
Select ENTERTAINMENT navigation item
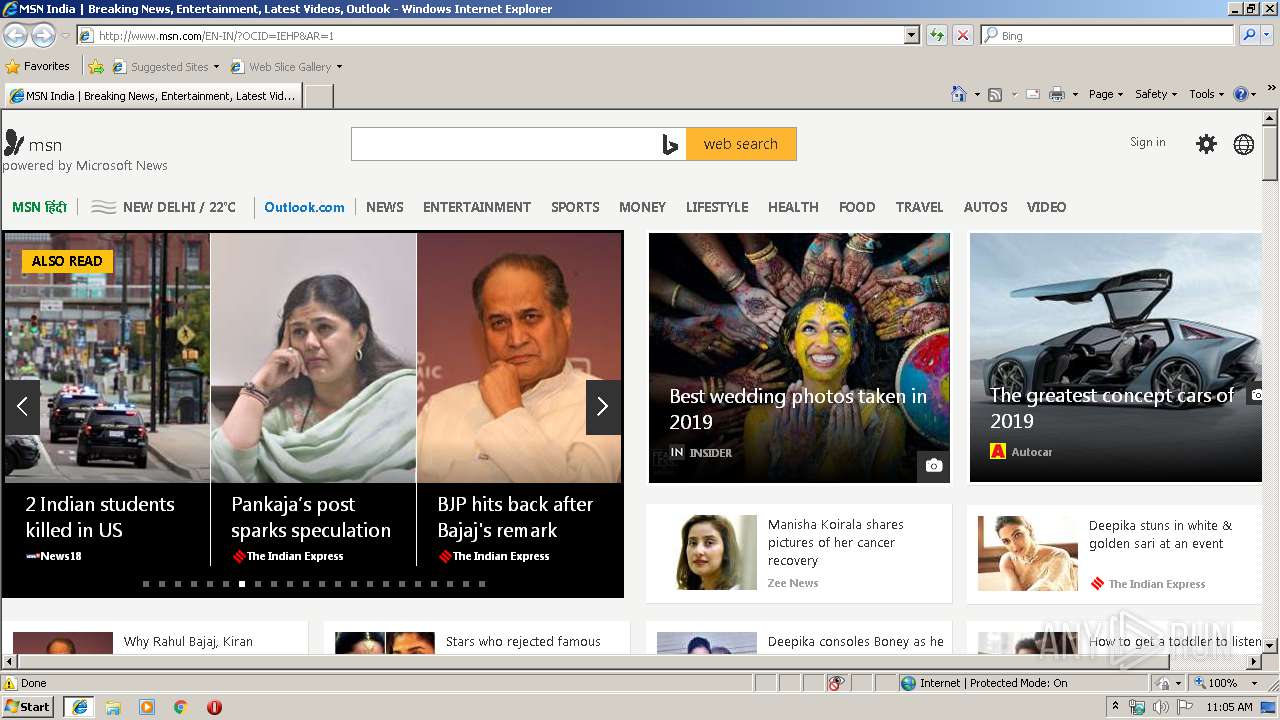(477, 207)
